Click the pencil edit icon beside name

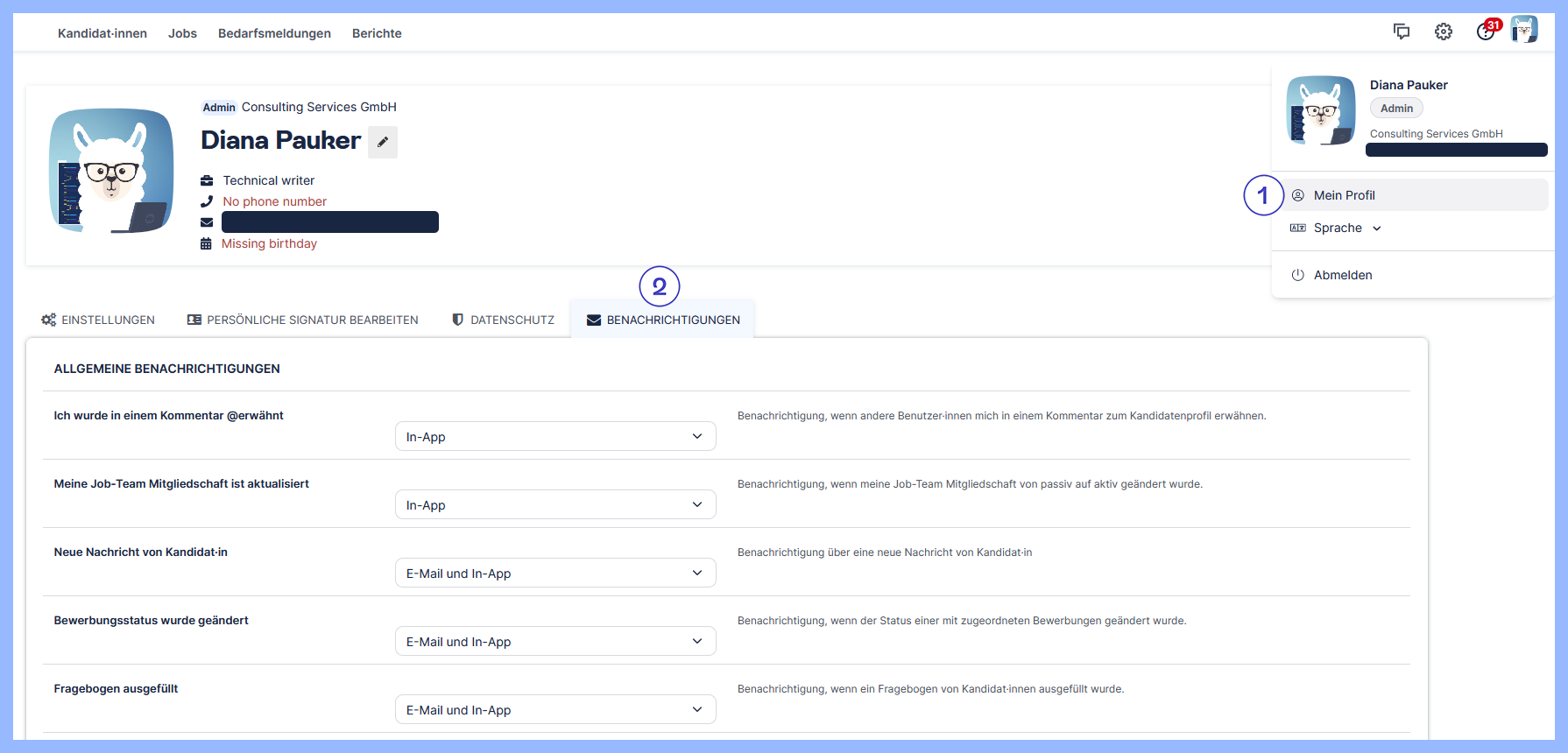pyautogui.click(x=383, y=142)
